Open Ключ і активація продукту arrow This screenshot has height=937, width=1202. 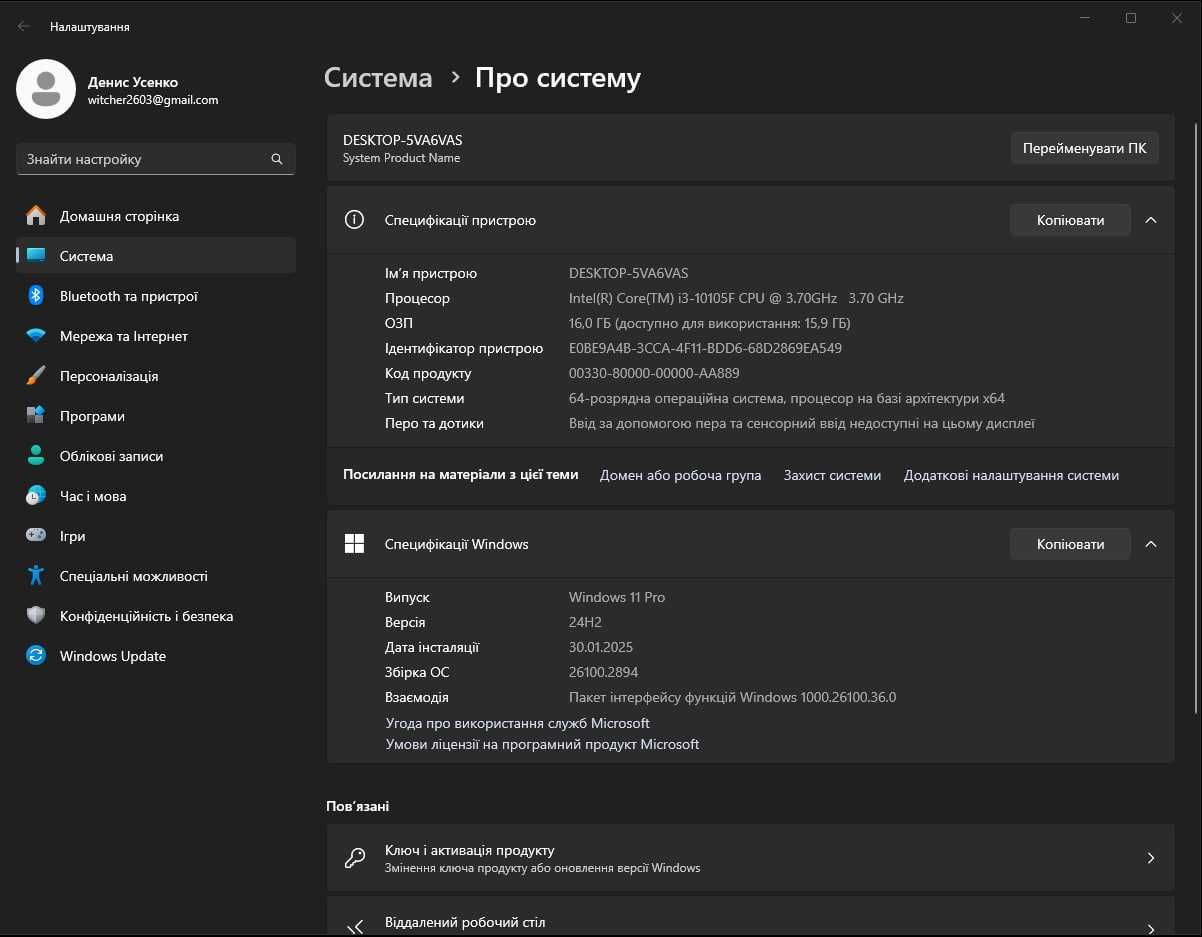[1151, 858]
